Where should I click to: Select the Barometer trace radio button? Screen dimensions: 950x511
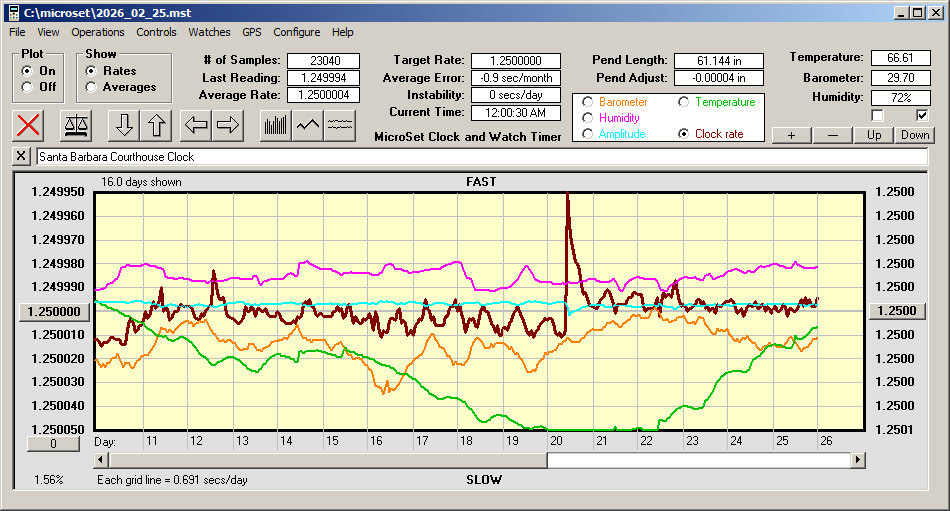[587, 102]
